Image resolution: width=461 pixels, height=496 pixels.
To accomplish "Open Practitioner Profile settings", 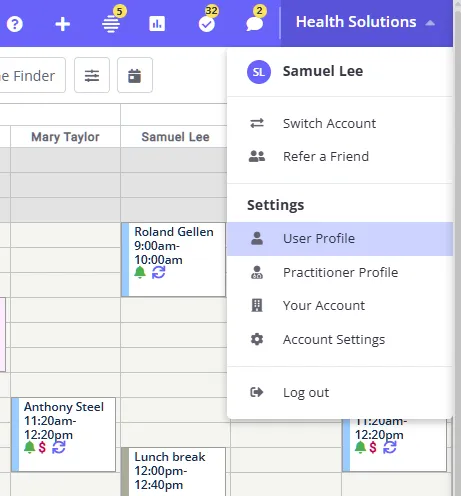I will pos(340,273).
